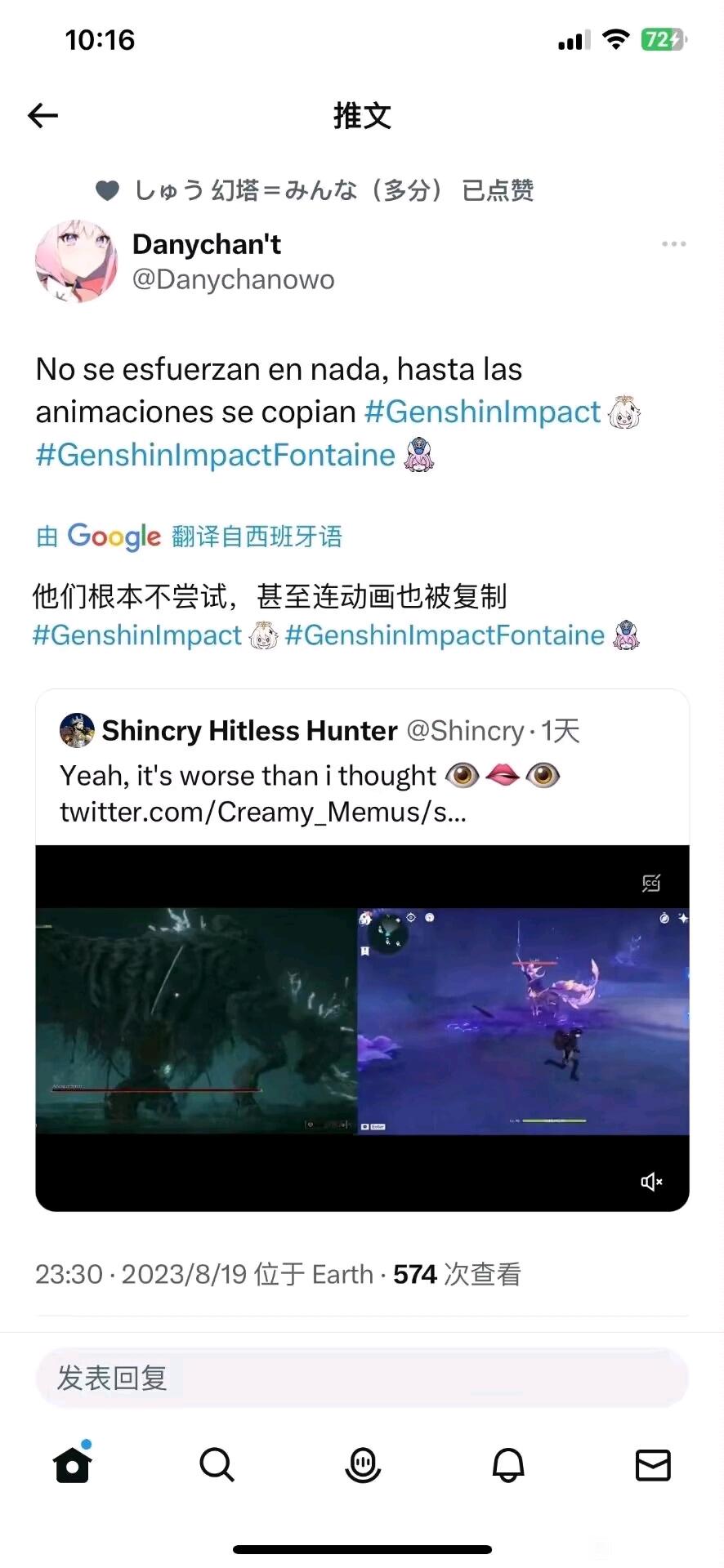Tap the #GenshinImpactFontaine hashtag in original text
Image resolution: width=724 pixels, height=1568 pixels.
[x=216, y=455]
